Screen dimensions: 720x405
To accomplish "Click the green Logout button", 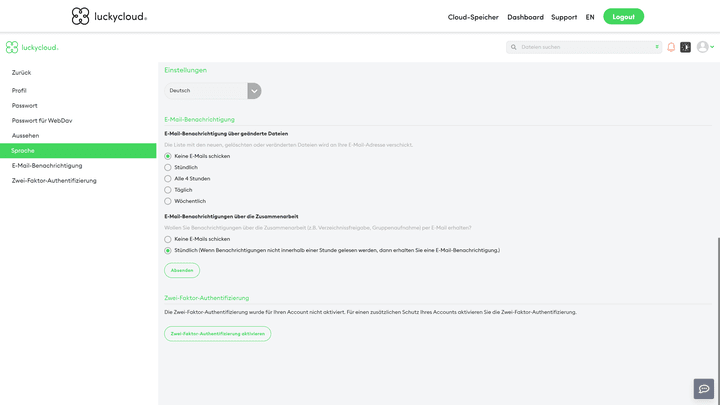I will [623, 17].
